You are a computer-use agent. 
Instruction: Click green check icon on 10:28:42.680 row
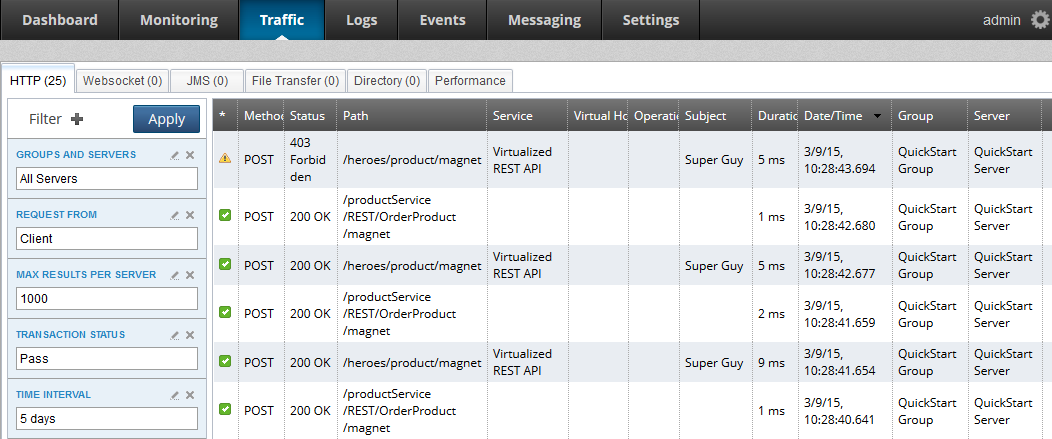(225, 216)
